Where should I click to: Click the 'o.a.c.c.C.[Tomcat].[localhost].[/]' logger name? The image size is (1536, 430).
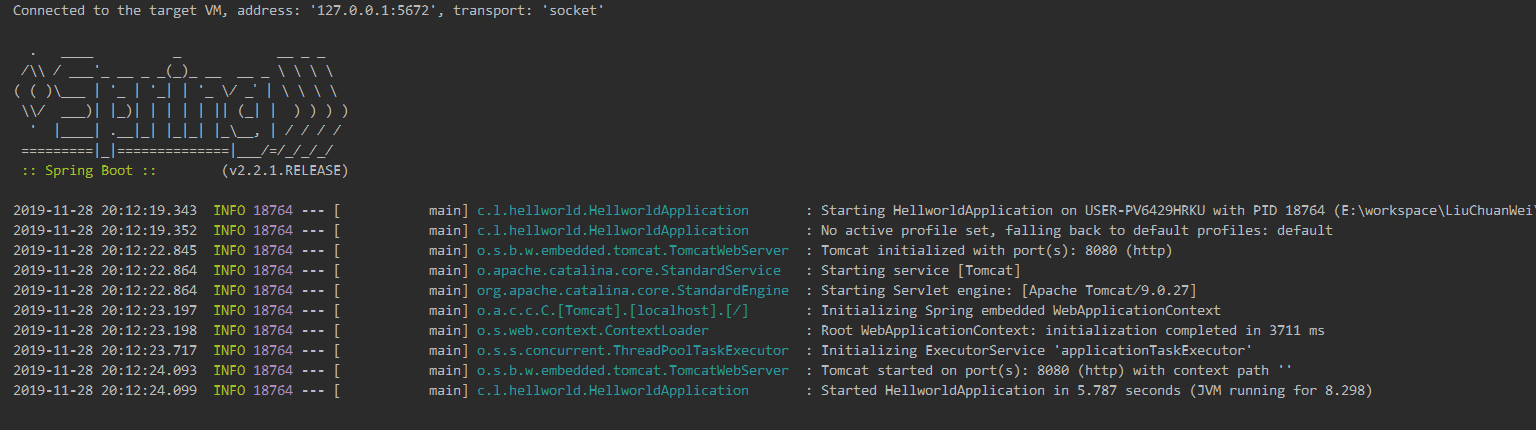(612, 311)
